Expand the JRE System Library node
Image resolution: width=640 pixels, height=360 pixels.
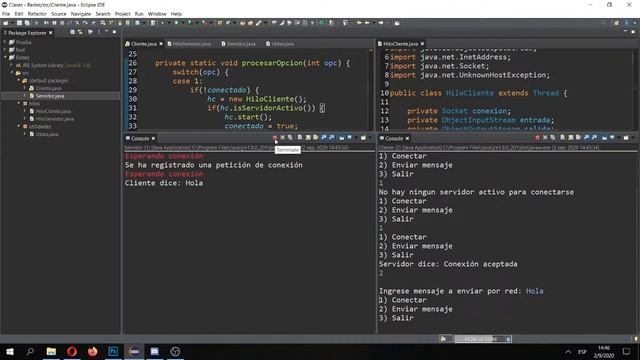coord(11,65)
